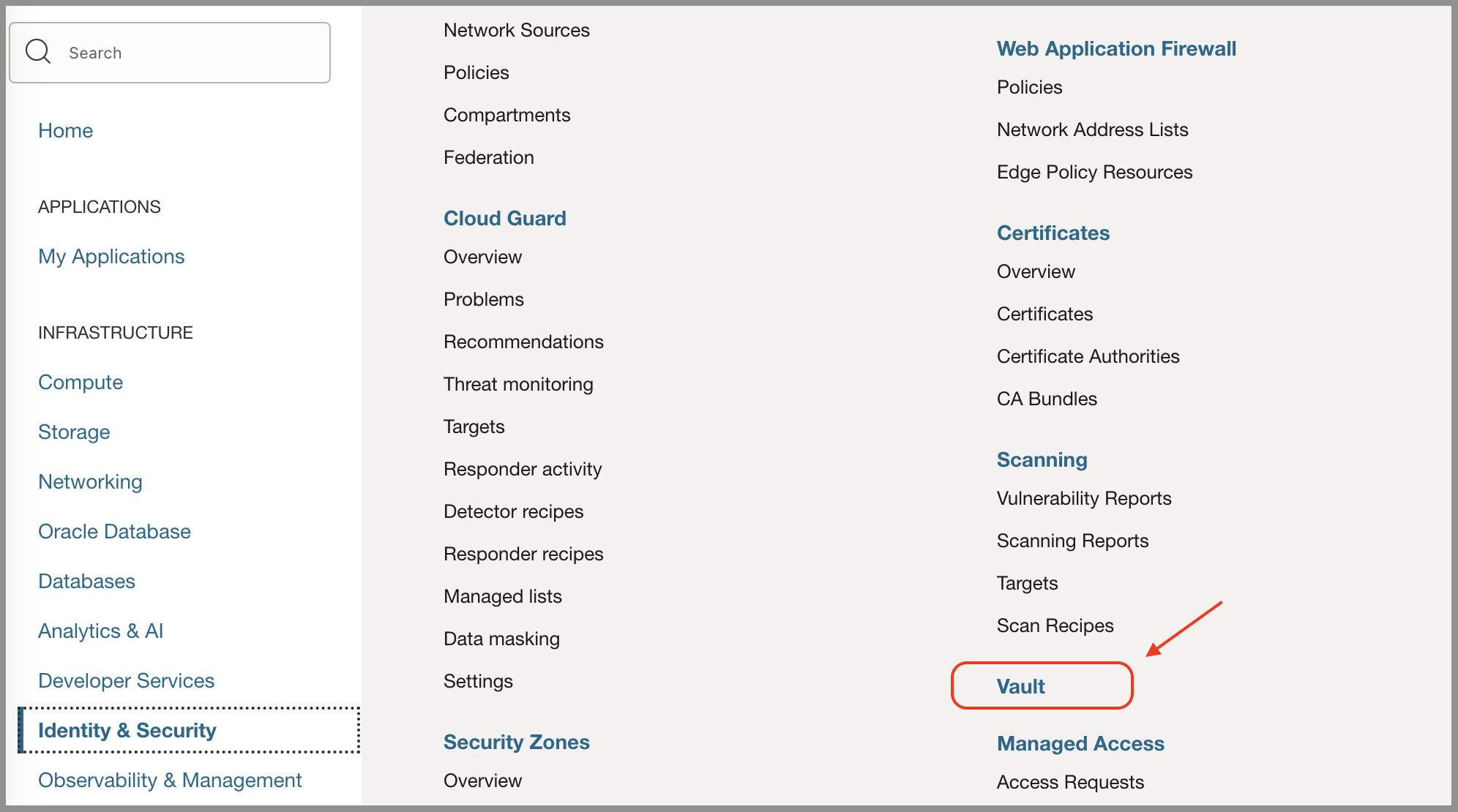Click the search magnifier icon
This screenshot has height=812, width=1458.
point(38,52)
